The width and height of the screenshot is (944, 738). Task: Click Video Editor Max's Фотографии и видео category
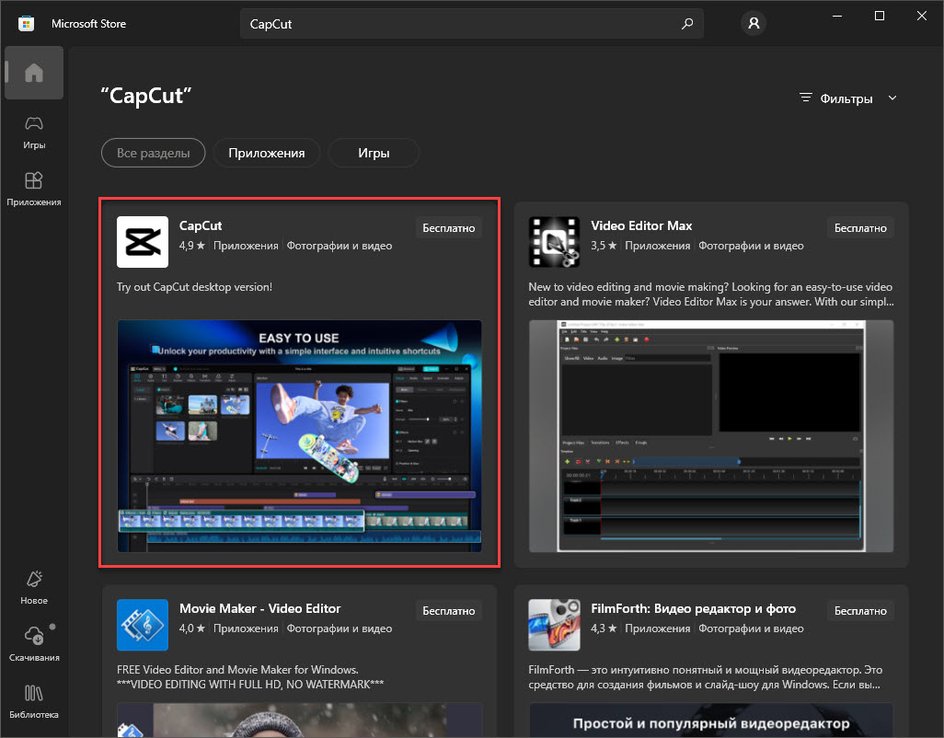click(x=751, y=246)
